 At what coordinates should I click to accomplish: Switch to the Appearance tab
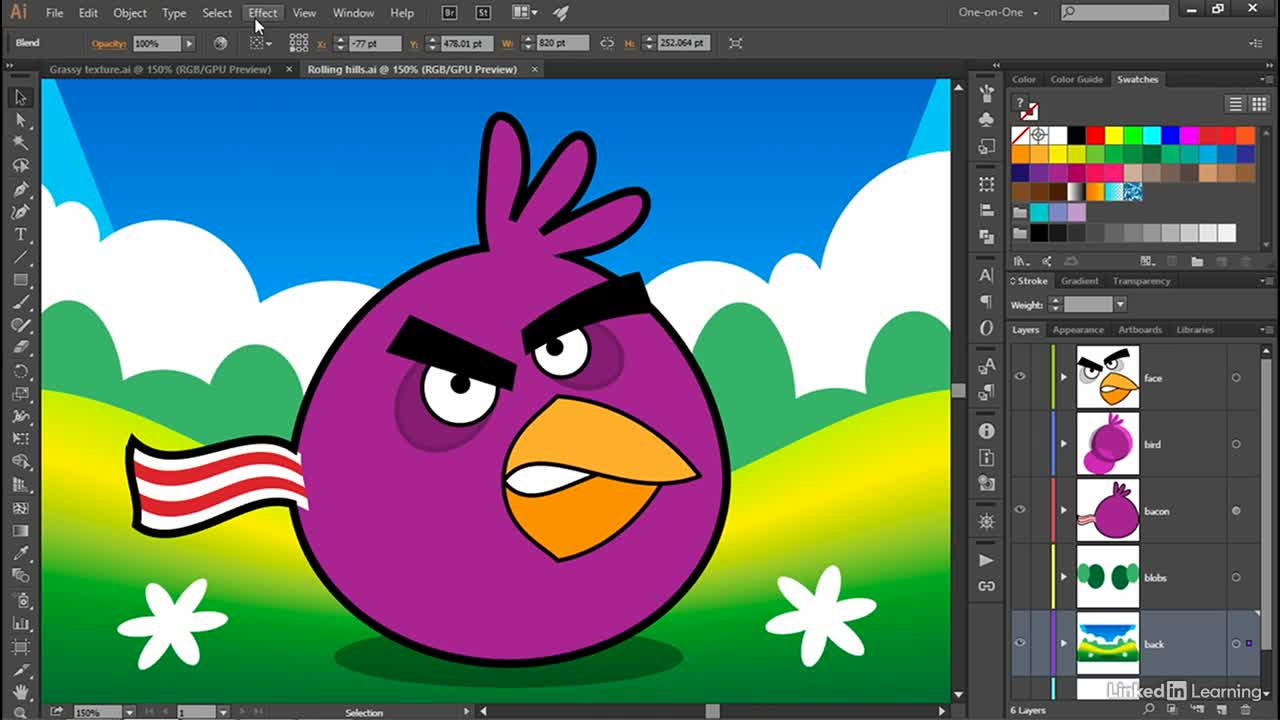coord(1078,330)
